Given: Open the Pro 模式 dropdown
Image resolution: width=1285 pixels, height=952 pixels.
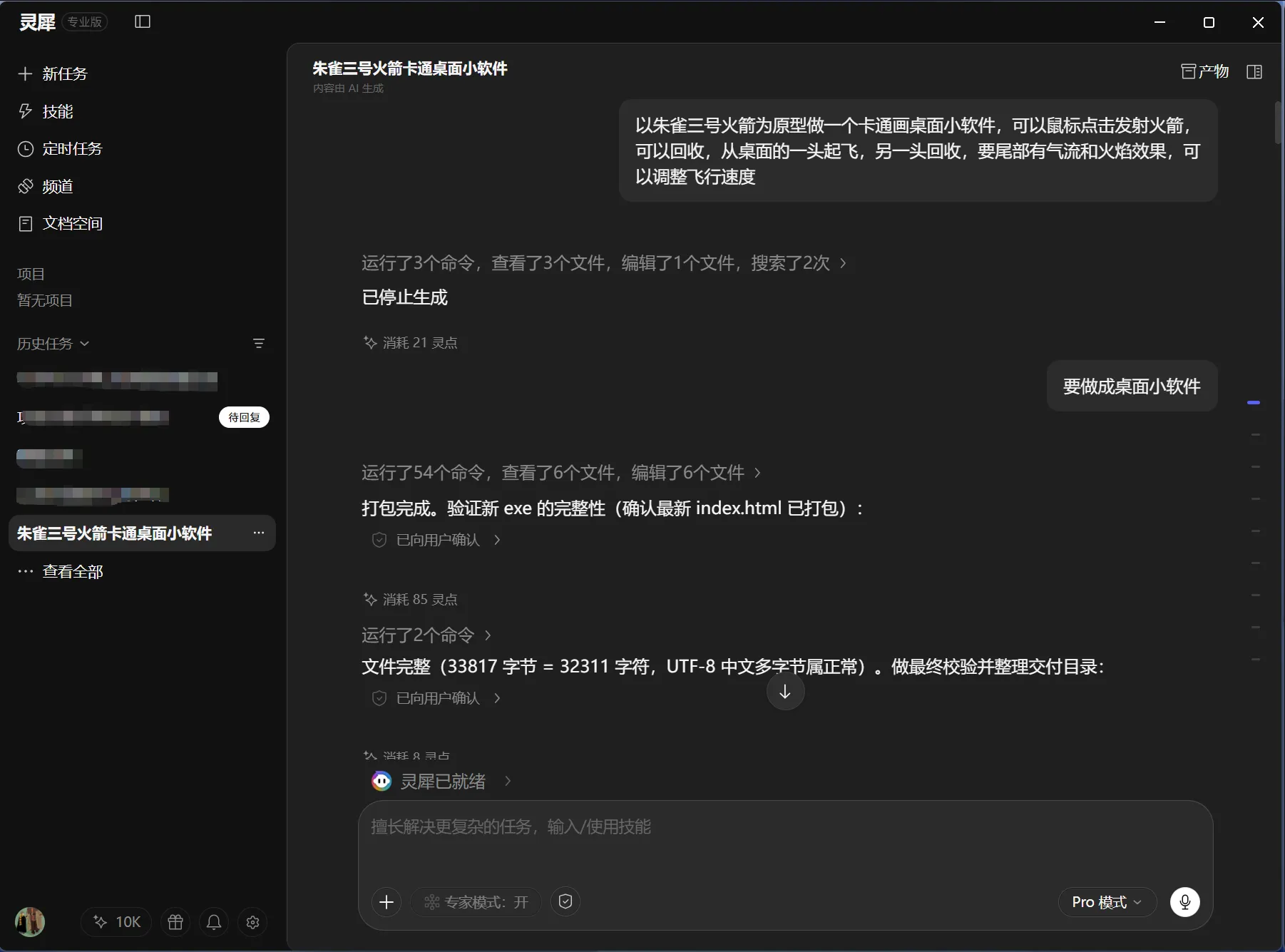Looking at the screenshot, I should [1107, 902].
